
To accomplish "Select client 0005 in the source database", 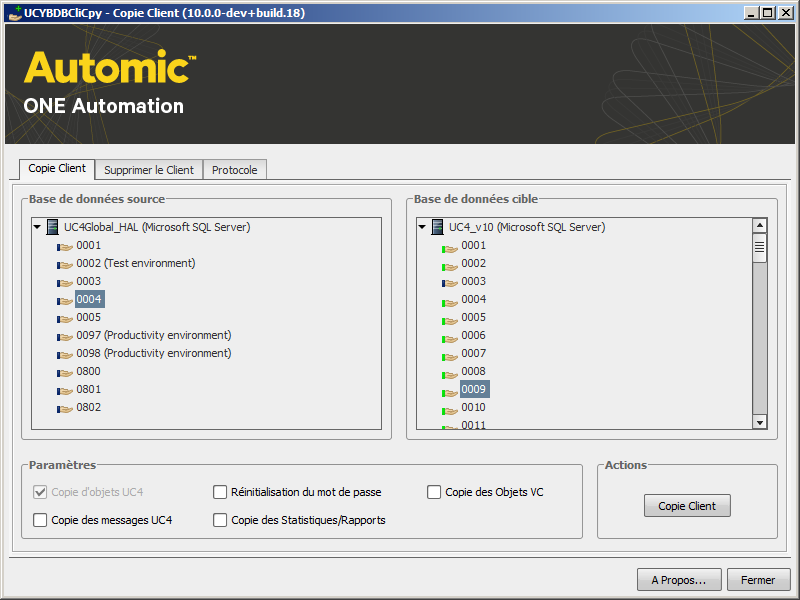I will click(89, 318).
